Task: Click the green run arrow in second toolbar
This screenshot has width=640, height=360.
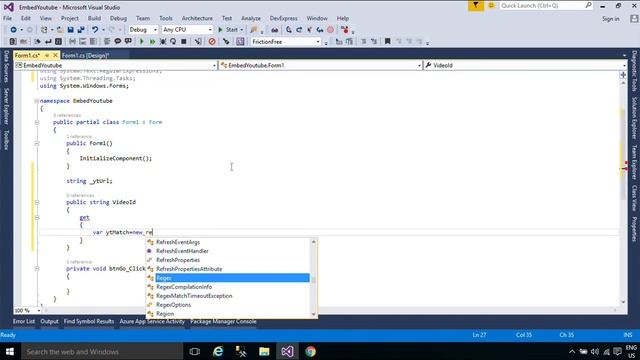Action: point(142,42)
